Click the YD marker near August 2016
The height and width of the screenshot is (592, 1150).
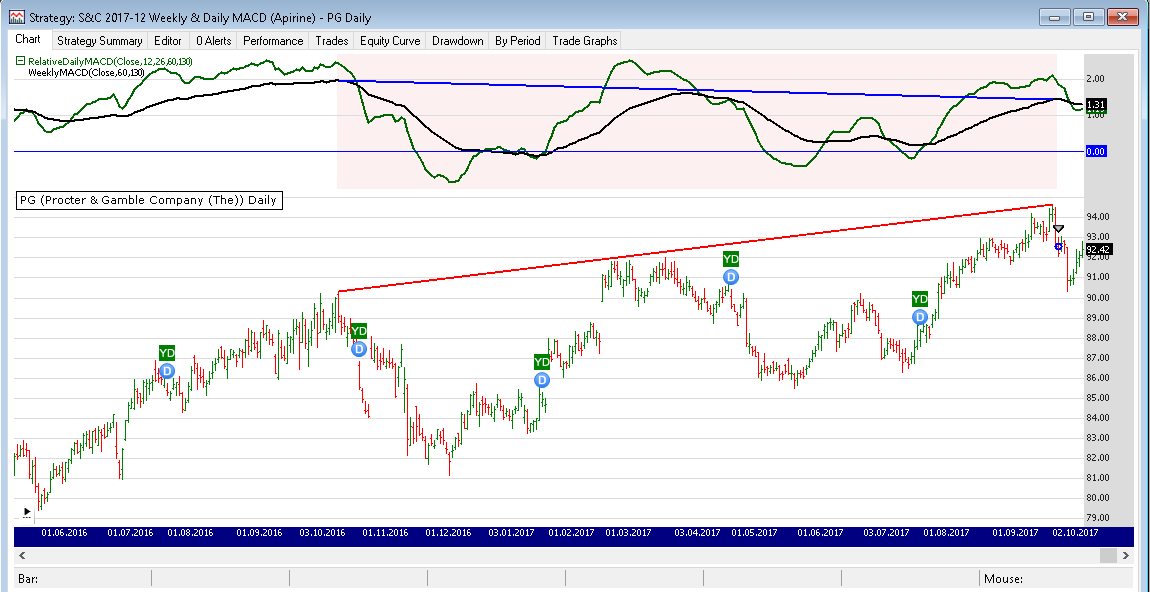click(x=167, y=353)
